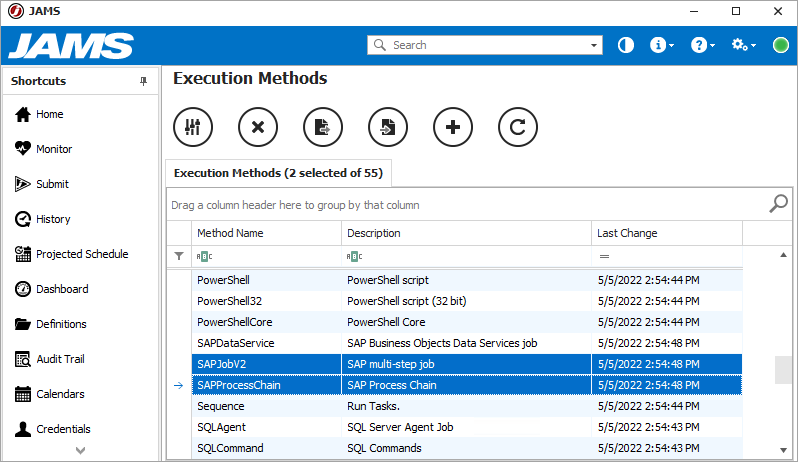Open the settings gear dropdown

click(744, 45)
